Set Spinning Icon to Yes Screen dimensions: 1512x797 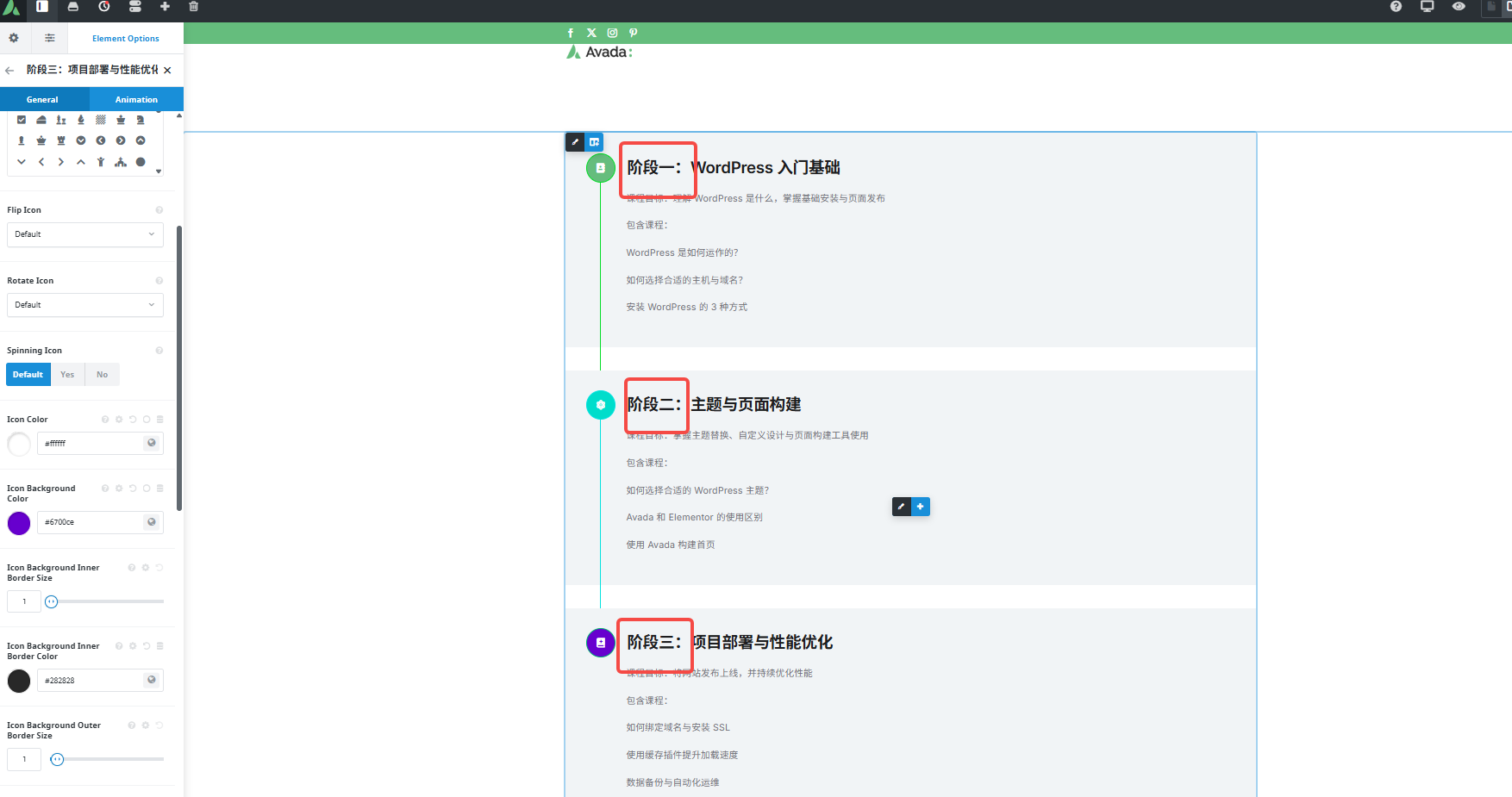click(x=66, y=374)
